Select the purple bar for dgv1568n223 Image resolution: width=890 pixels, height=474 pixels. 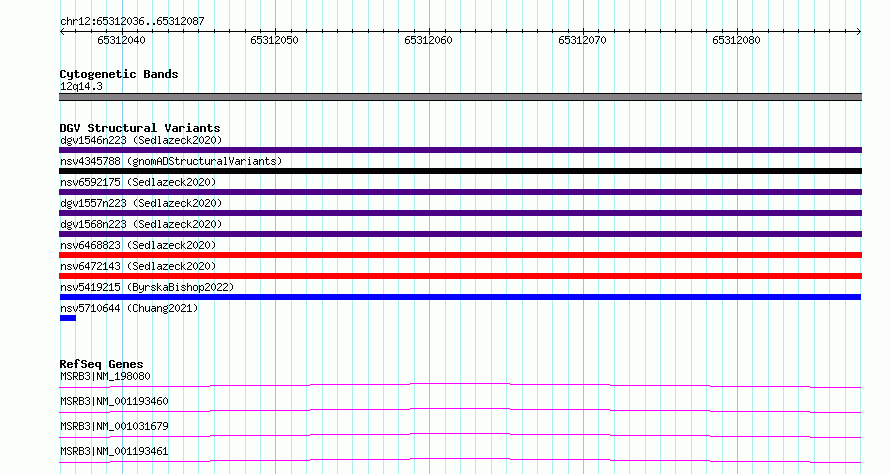click(460, 234)
